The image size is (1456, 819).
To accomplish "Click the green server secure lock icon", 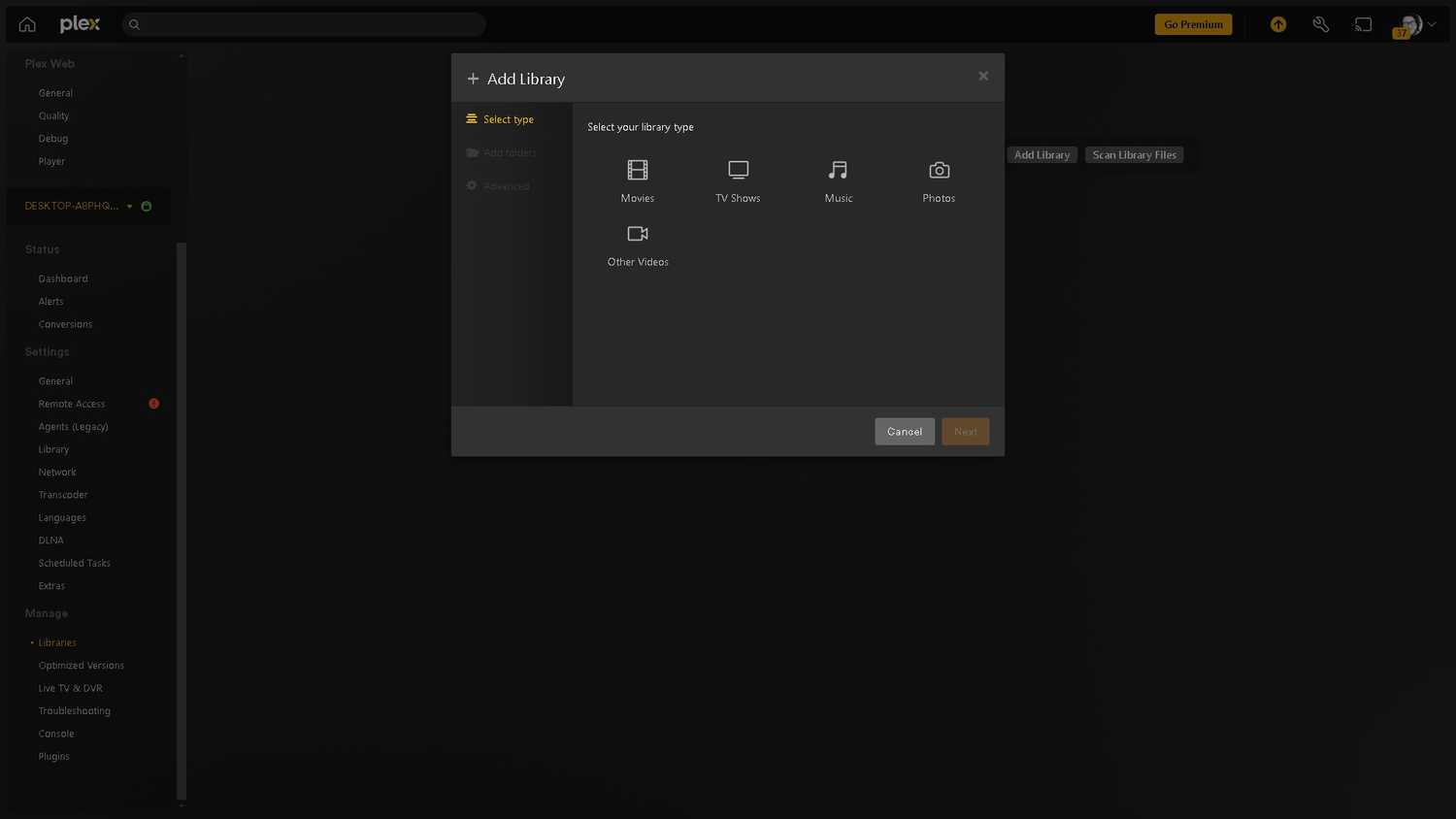I will (x=147, y=206).
